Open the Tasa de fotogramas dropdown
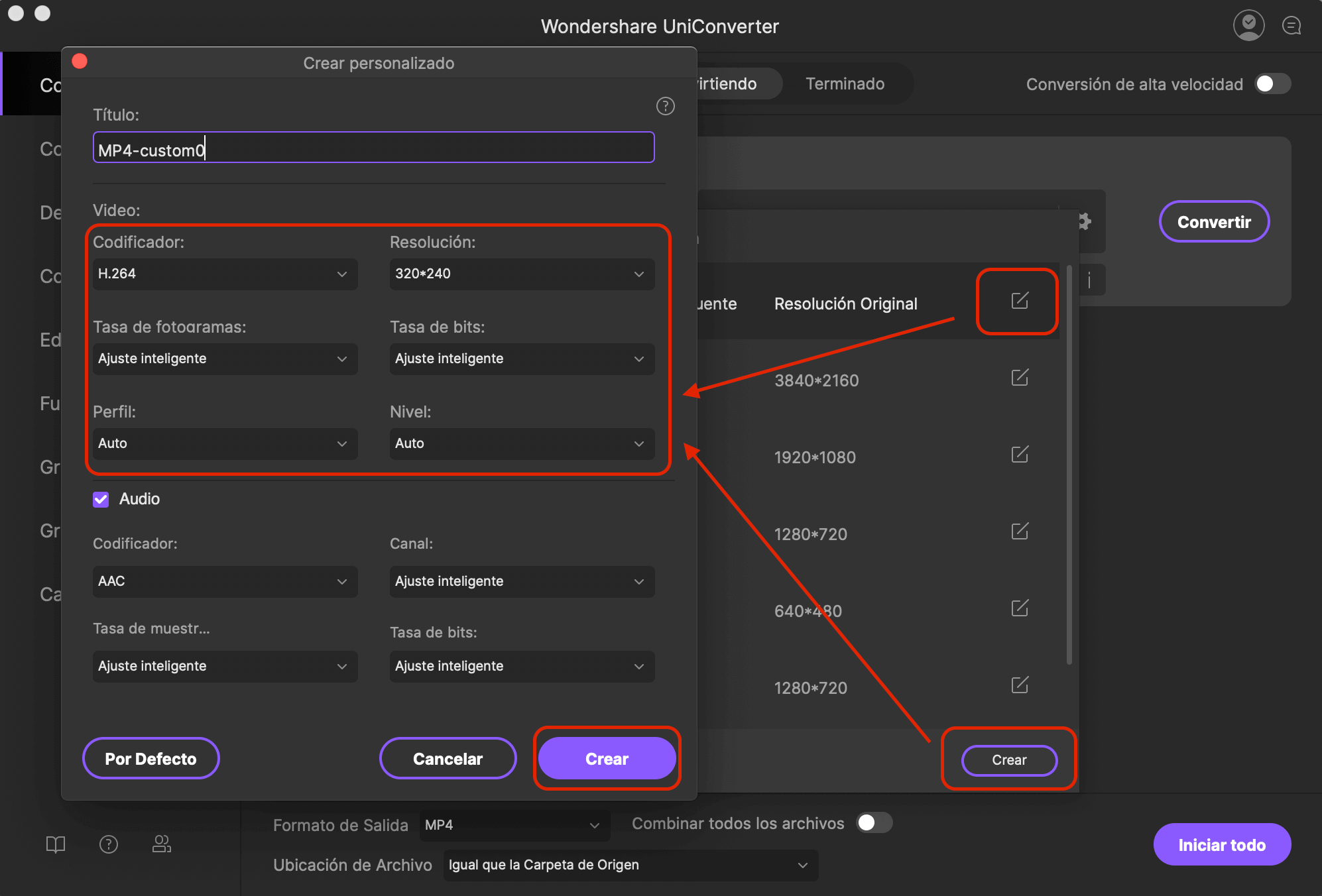This screenshot has width=1322, height=896. tap(225, 359)
